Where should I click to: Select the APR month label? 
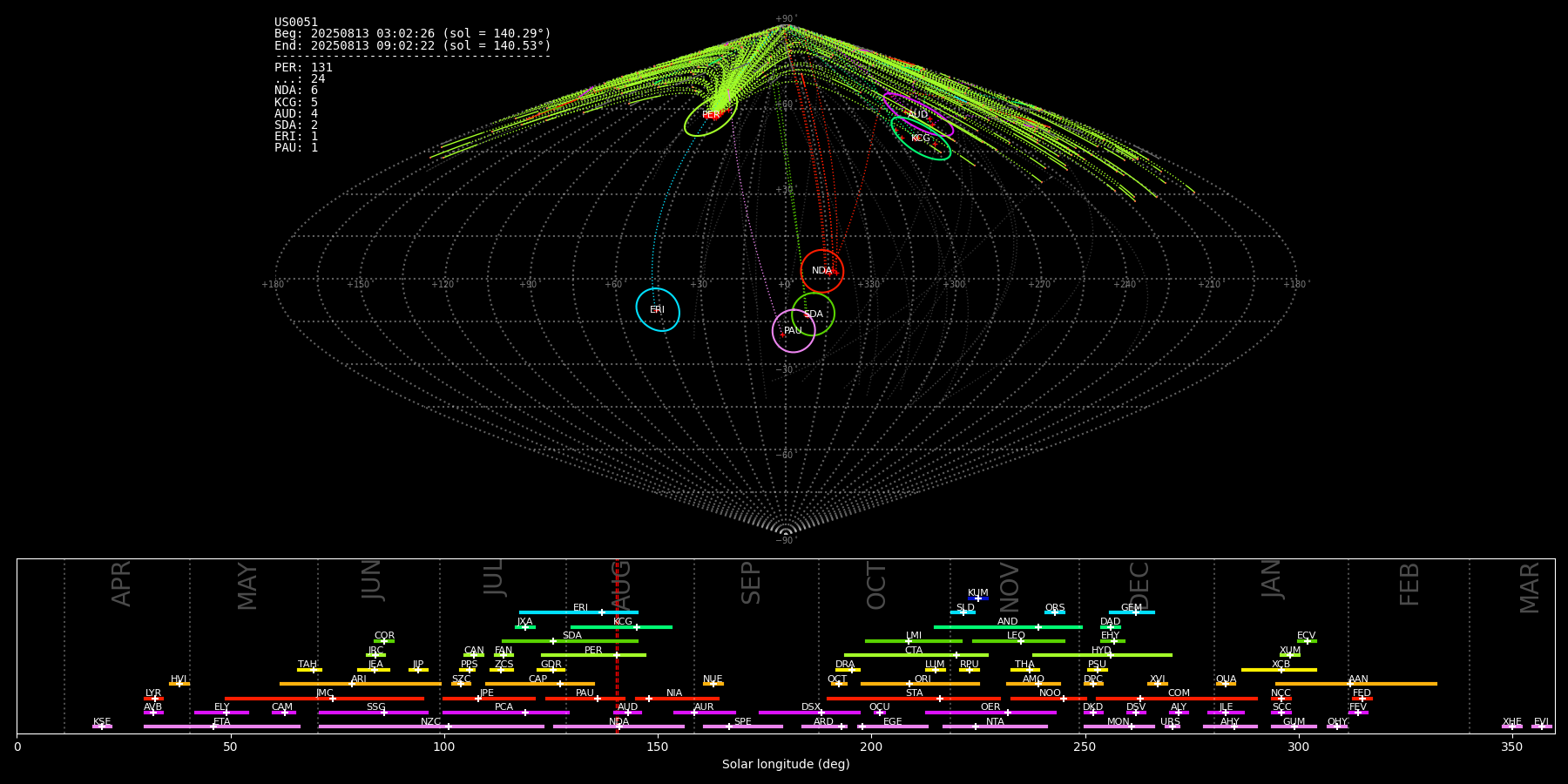[x=121, y=584]
